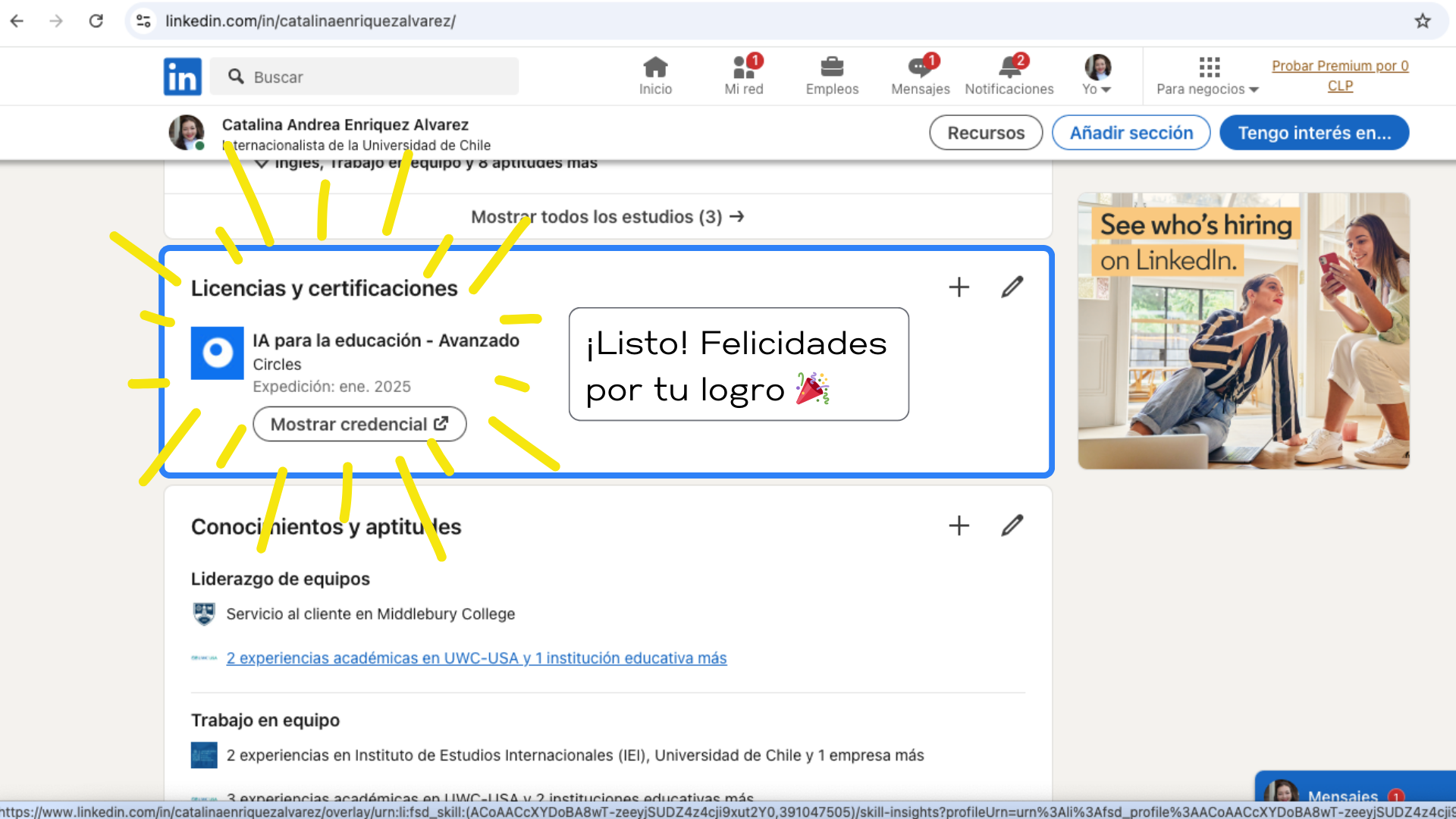1456x819 pixels.
Task: Click profile photo in sticky header
Action: pyautogui.click(x=187, y=133)
